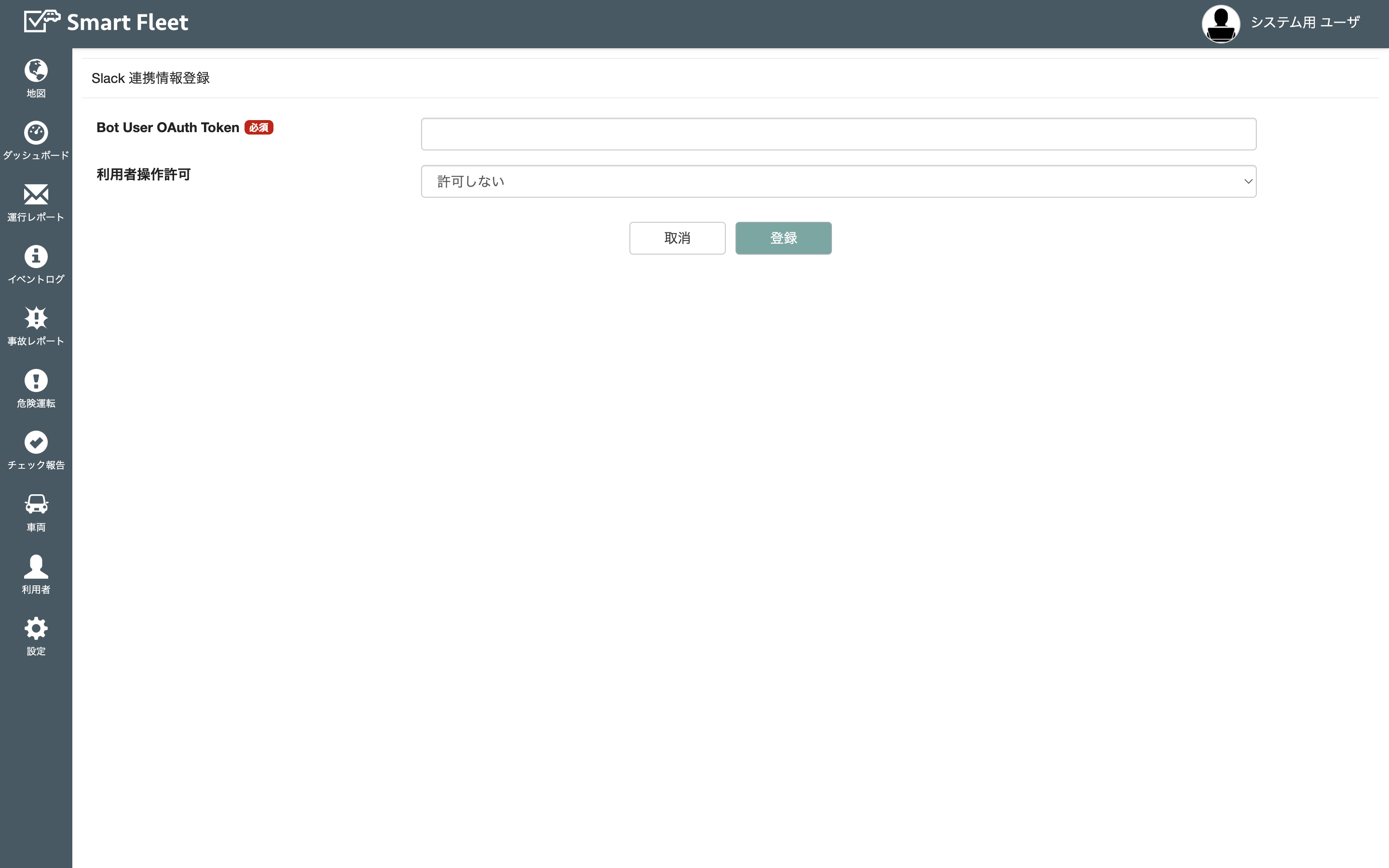Expand the 利用者操作許可 dropdown
Screen dimensions: 1389x868
[x=838, y=181]
